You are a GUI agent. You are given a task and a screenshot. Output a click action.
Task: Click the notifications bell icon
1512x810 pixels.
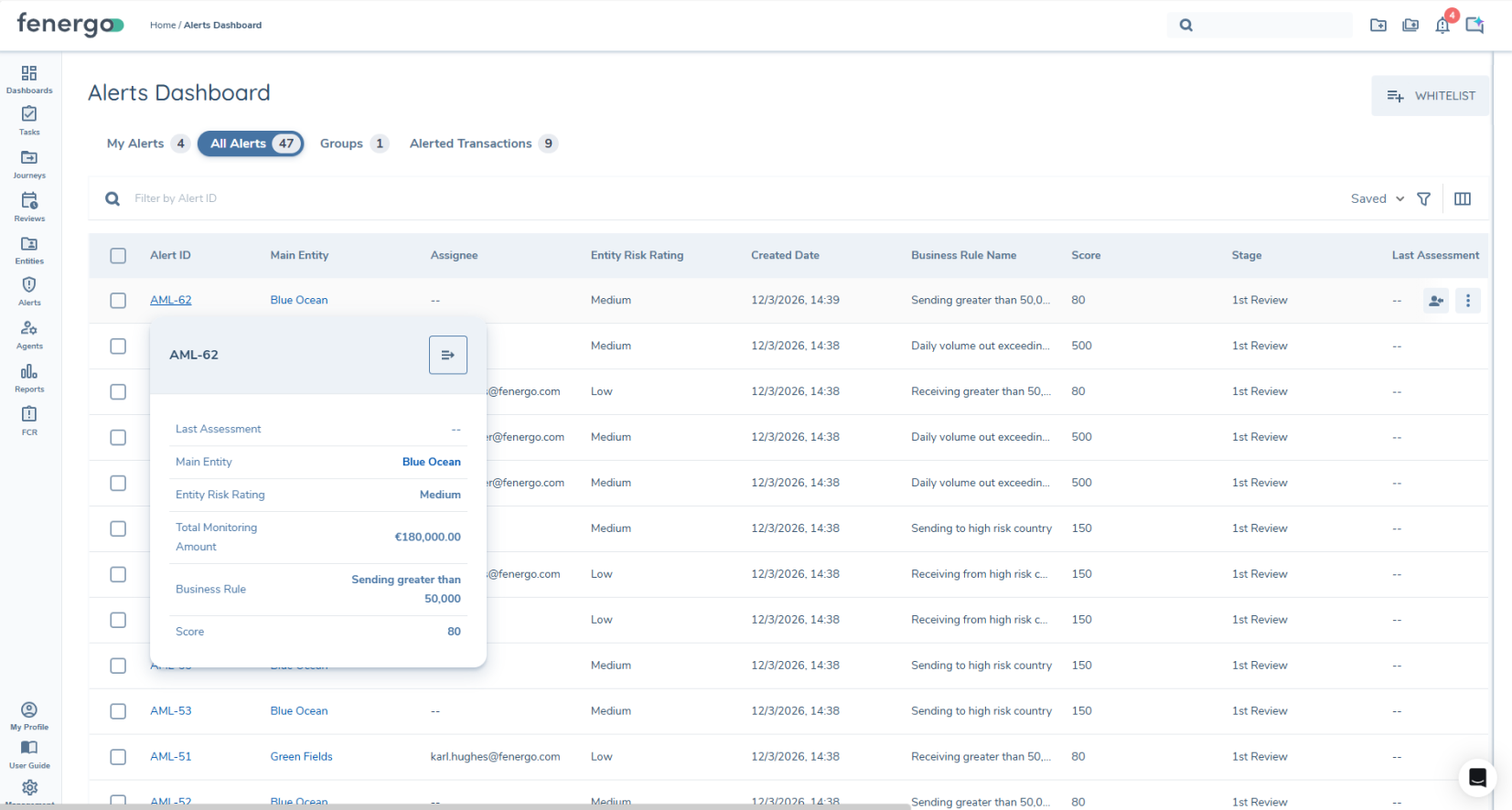[1442, 25]
